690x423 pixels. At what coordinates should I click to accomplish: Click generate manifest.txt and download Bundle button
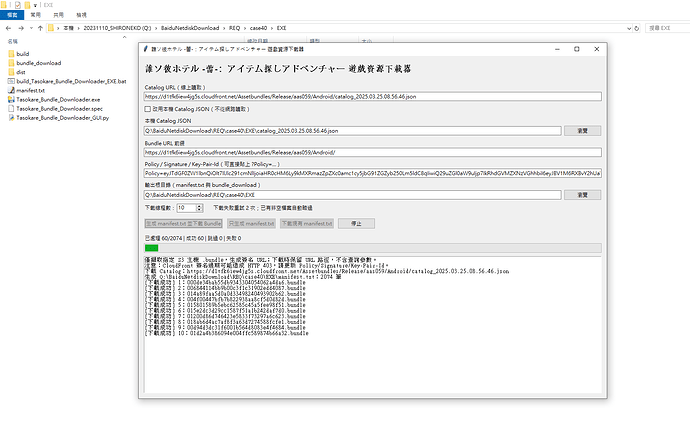[x=184, y=224]
